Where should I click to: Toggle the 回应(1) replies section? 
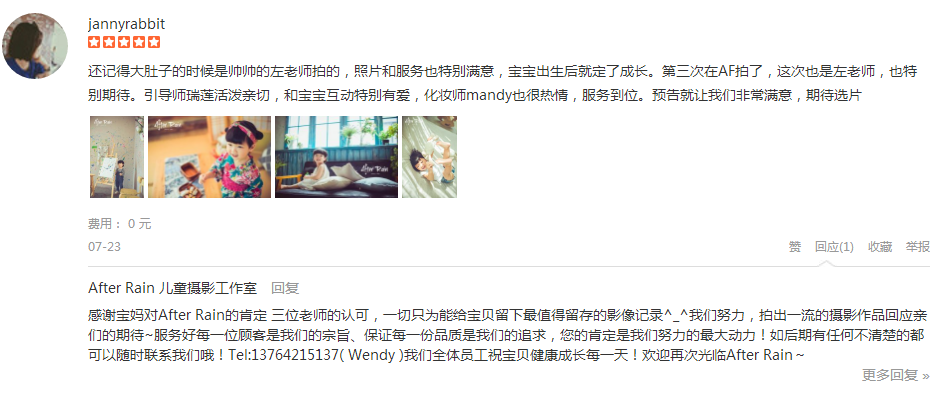click(x=834, y=247)
